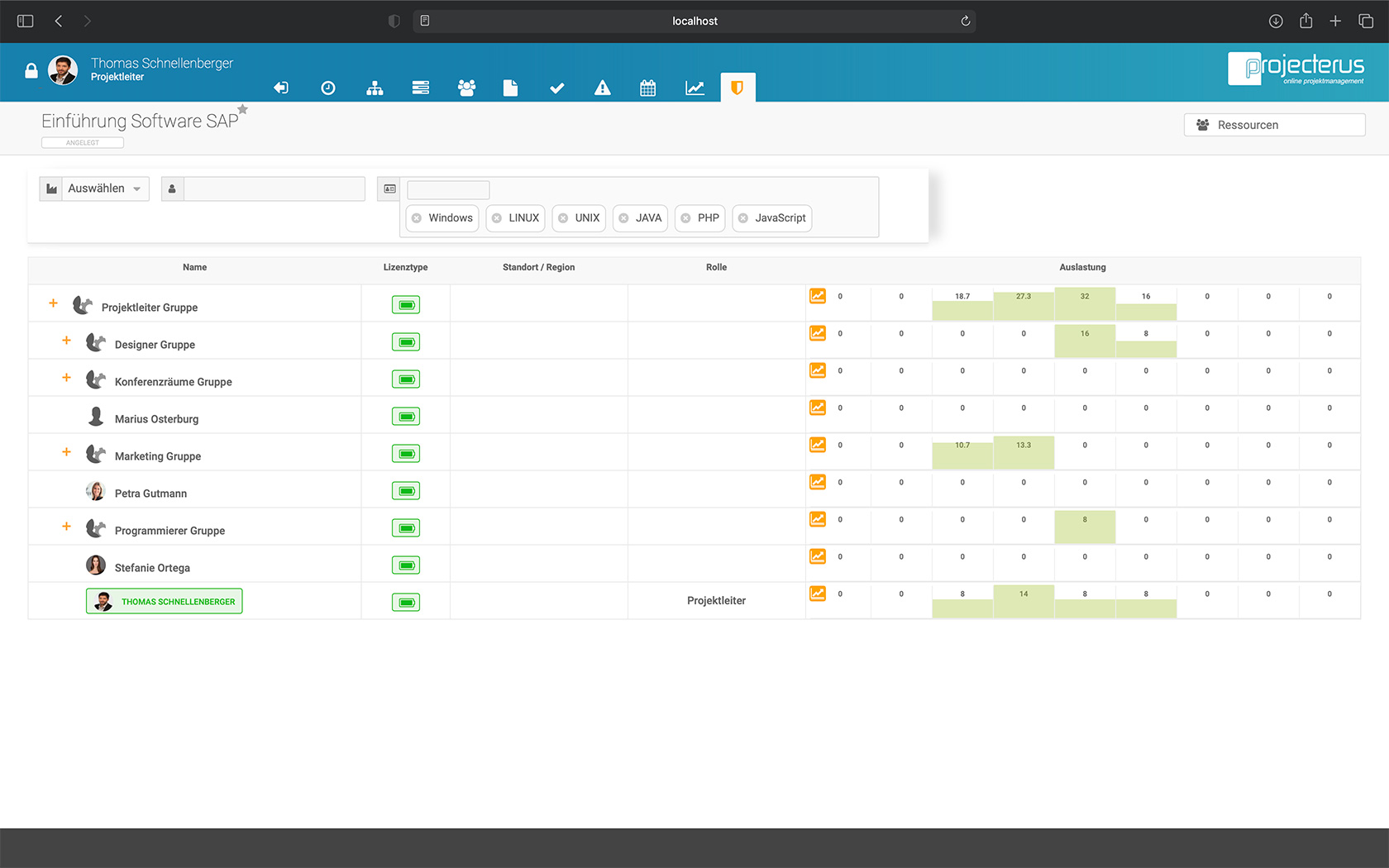
Task: Open the calendar icon in navigation
Action: tap(647, 88)
